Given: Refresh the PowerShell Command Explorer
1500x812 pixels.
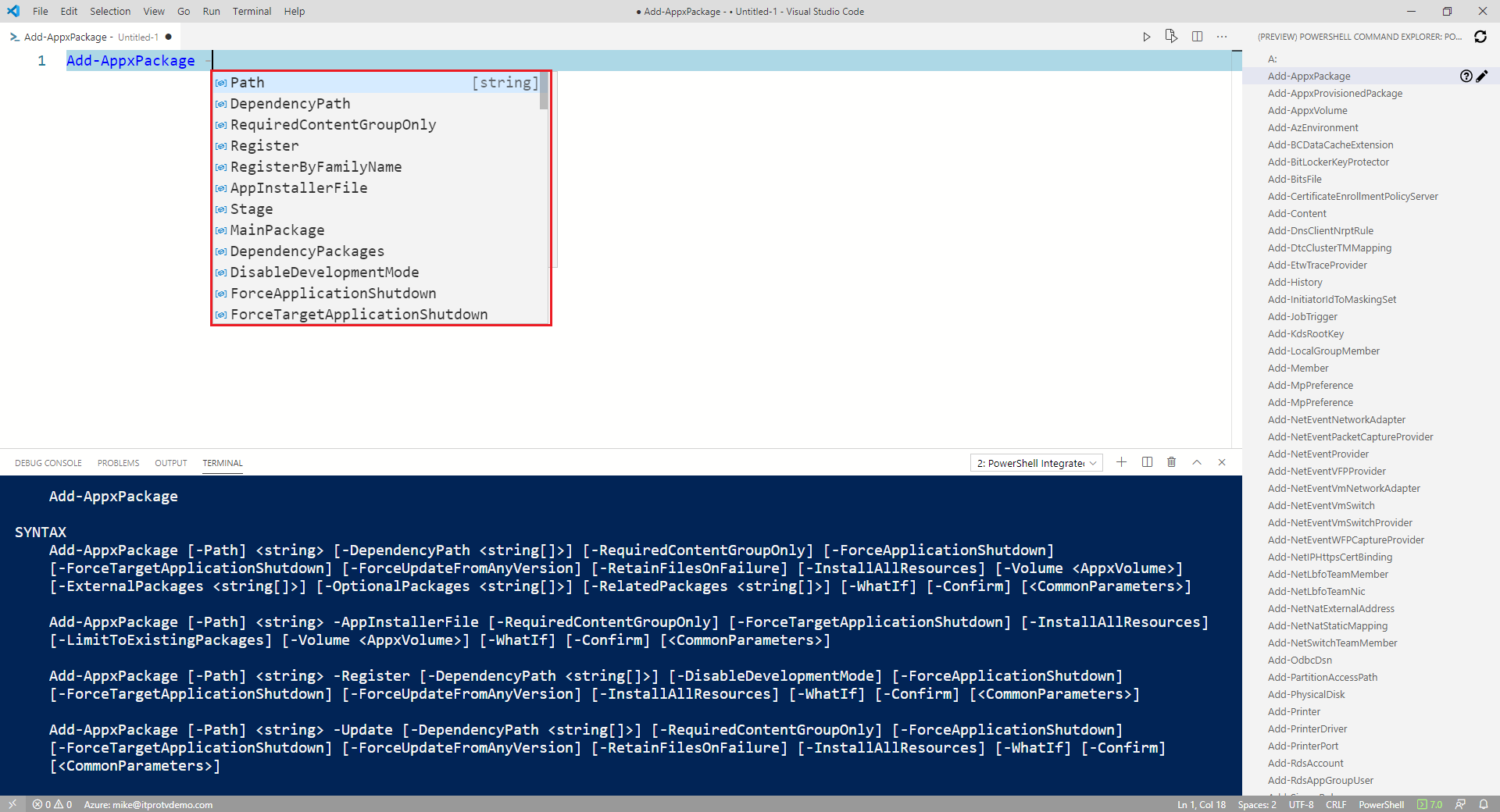Looking at the screenshot, I should pyautogui.click(x=1480, y=37).
